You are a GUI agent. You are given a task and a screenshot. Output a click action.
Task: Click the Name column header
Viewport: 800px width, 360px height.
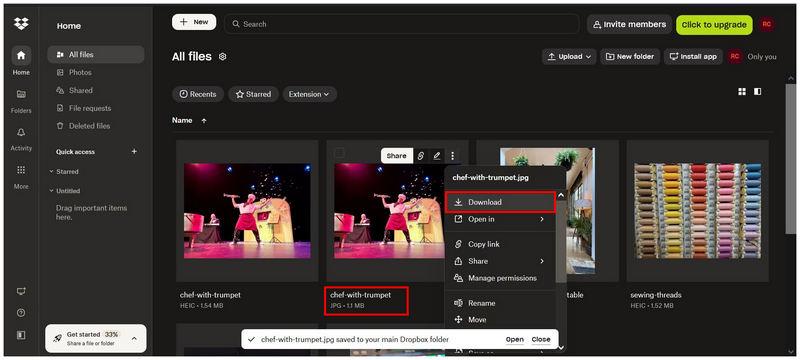point(182,120)
